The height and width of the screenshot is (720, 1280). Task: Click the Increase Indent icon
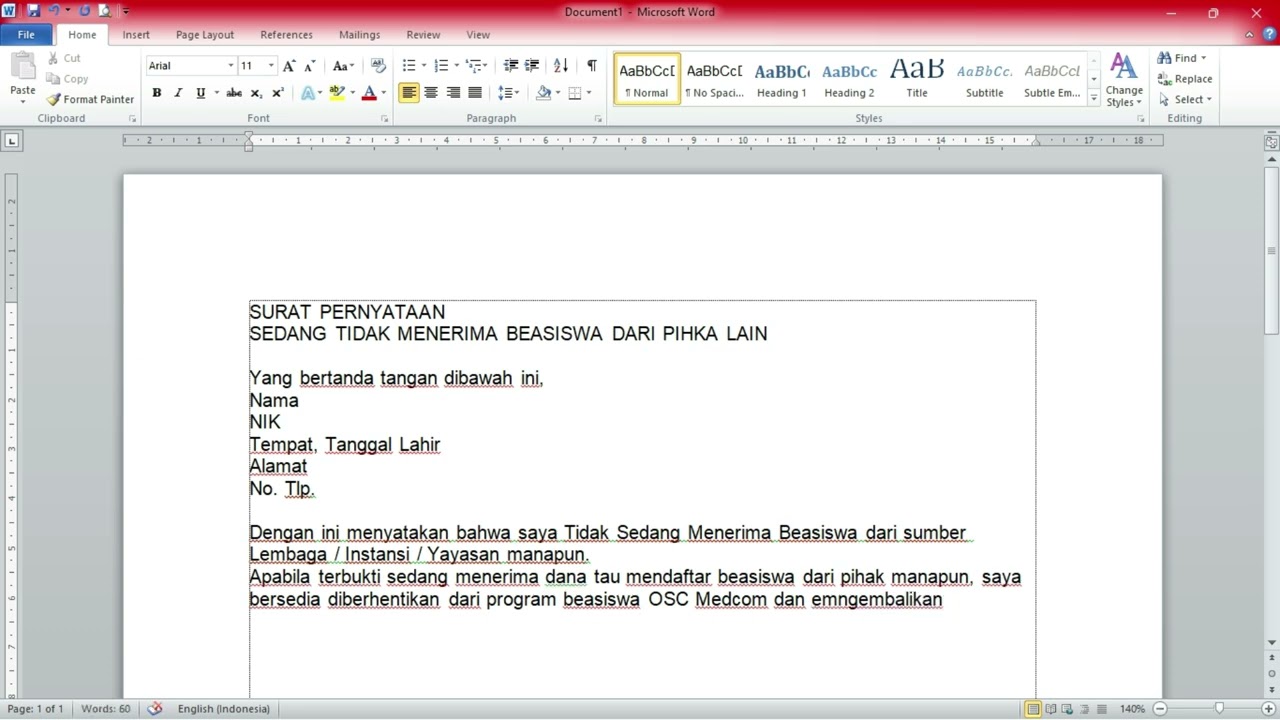(x=532, y=66)
